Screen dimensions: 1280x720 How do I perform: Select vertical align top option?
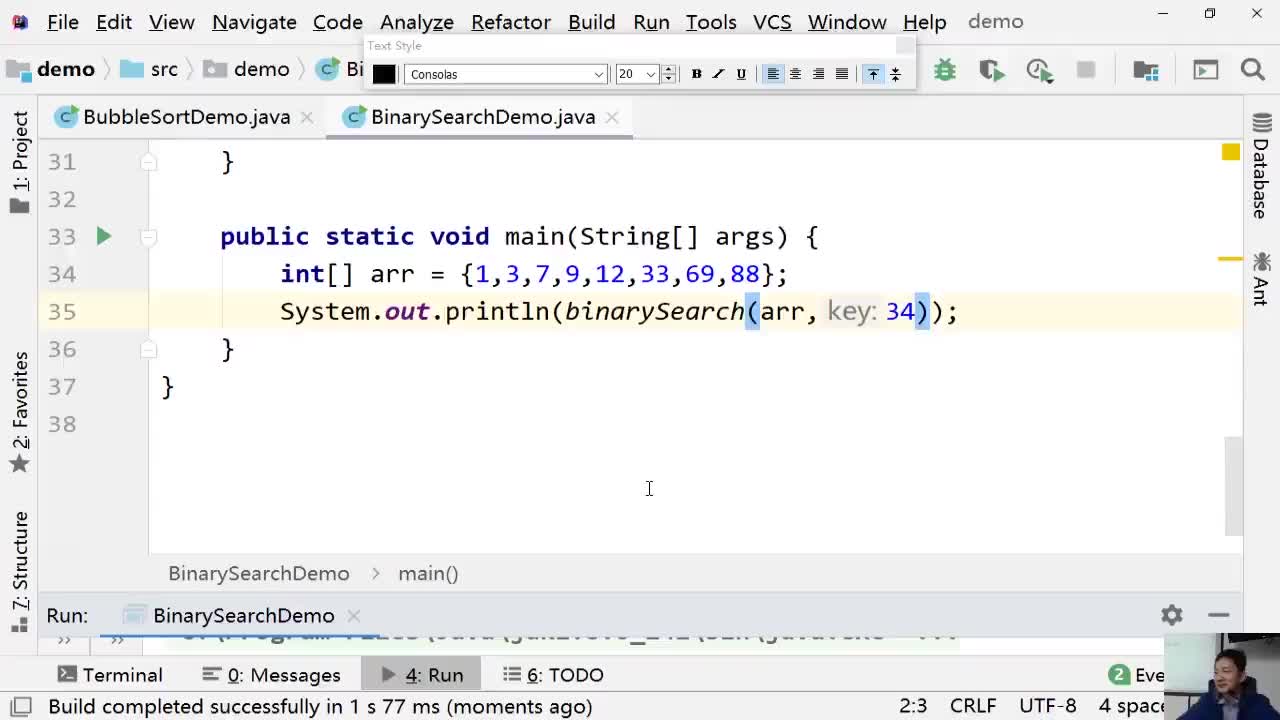click(873, 74)
